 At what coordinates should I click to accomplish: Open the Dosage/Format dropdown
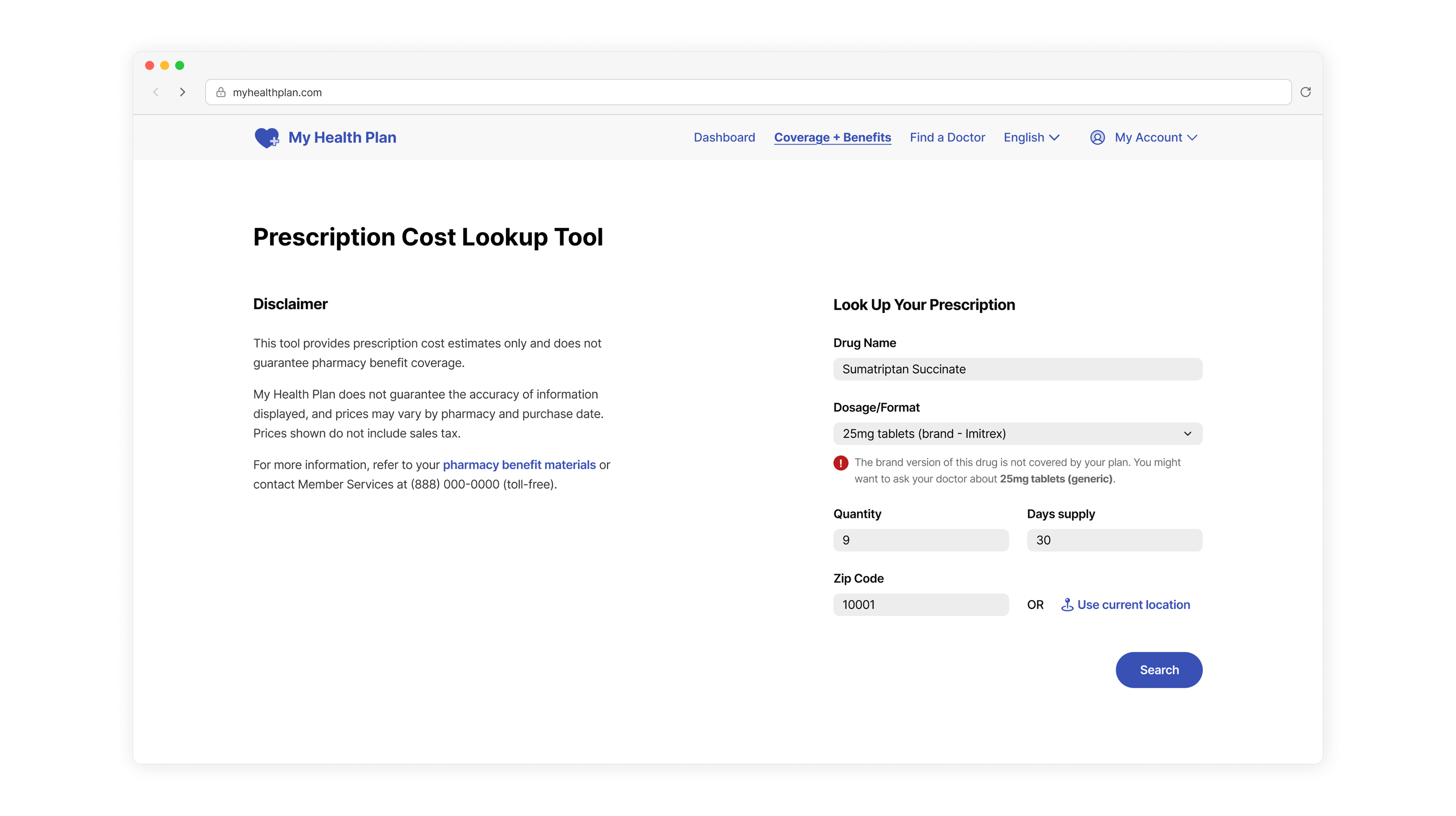pos(1017,434)
